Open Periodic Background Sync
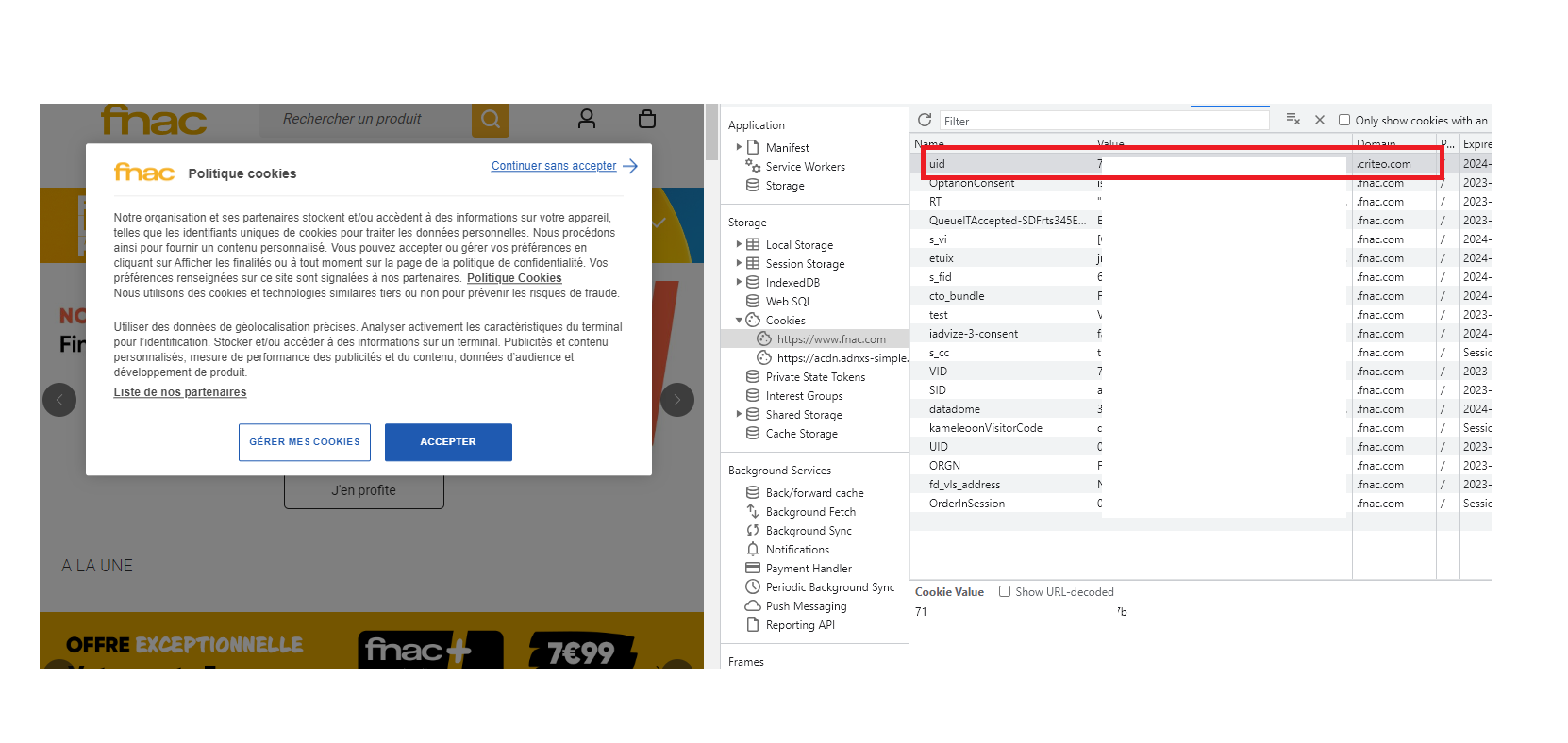This screenshot has height=743, width=1568. pyautogui.click(x=830, y=587)
